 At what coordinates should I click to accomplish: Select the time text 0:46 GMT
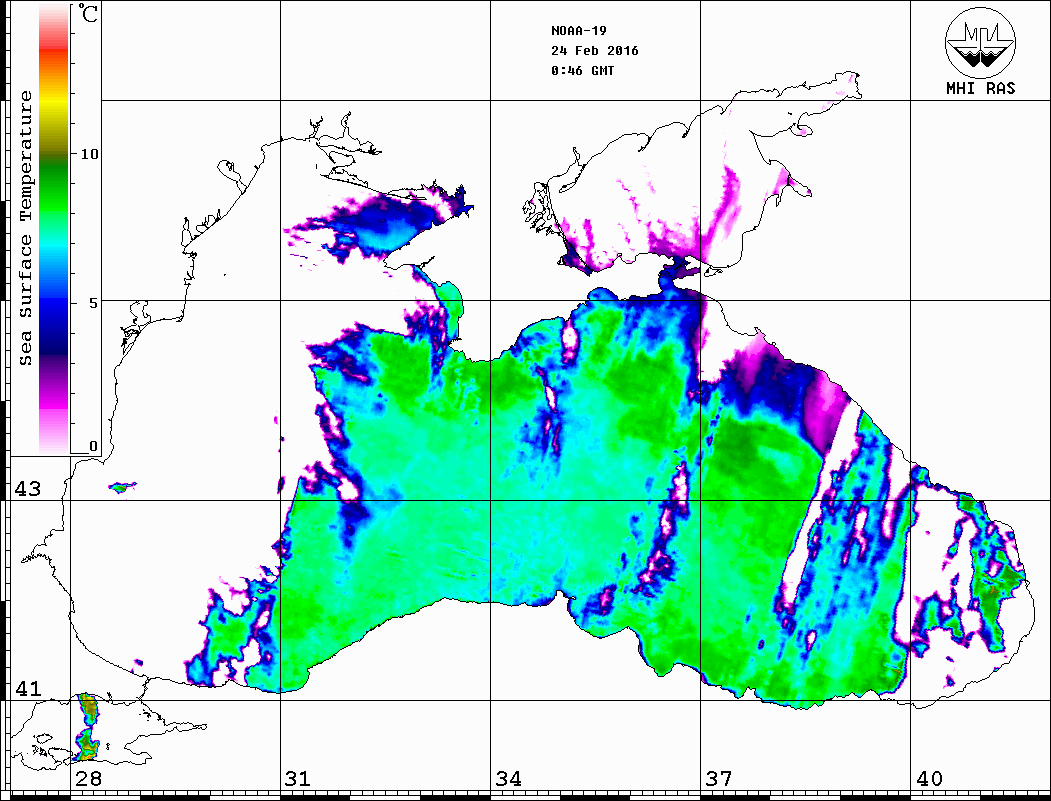[582, 71]
